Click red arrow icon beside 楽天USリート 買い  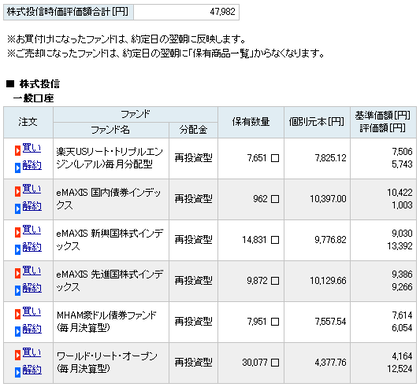click(x=18, y=151)
